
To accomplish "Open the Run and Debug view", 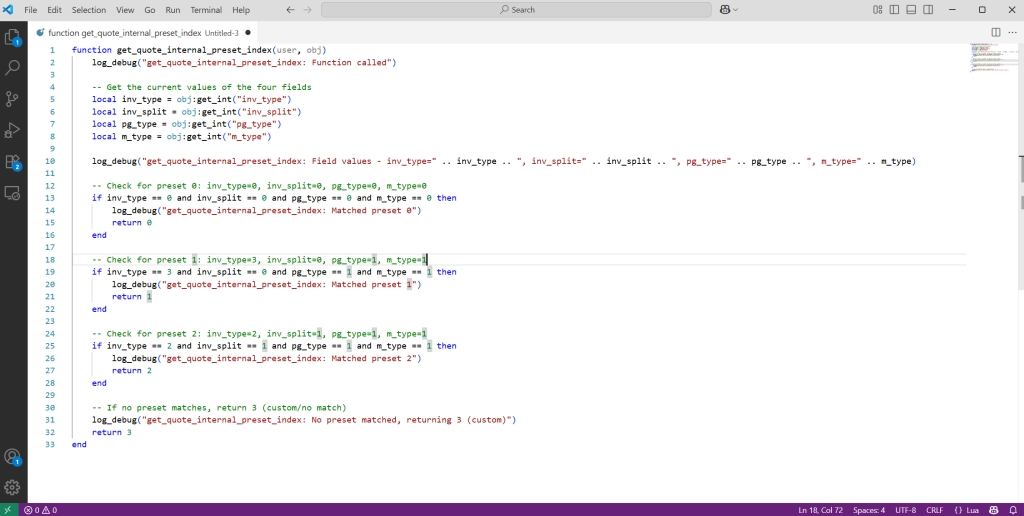I will (x=13, y=130).
